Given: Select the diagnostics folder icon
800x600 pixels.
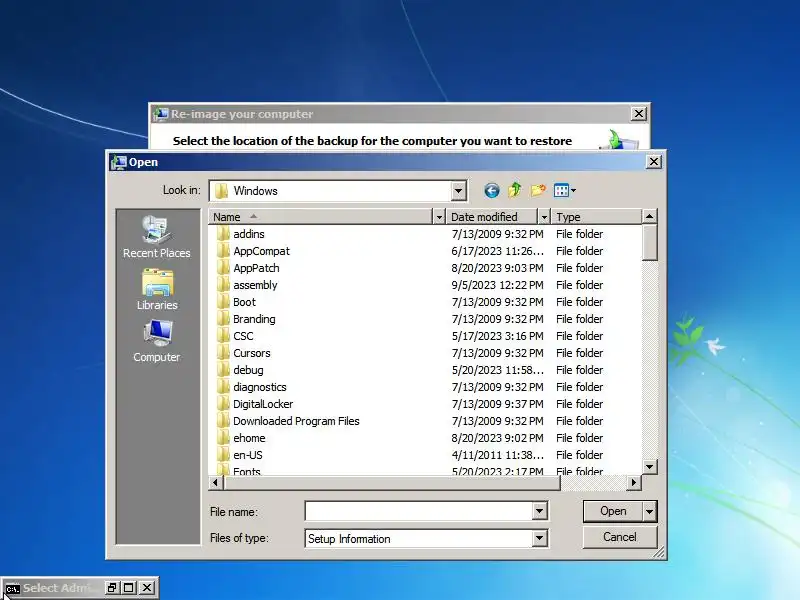Looking at the screenshot, I should [x=223, y=387].
